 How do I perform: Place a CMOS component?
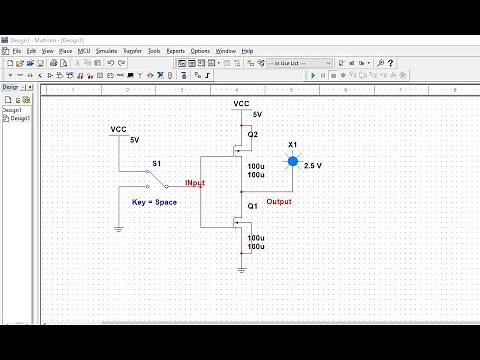[70, 75]
